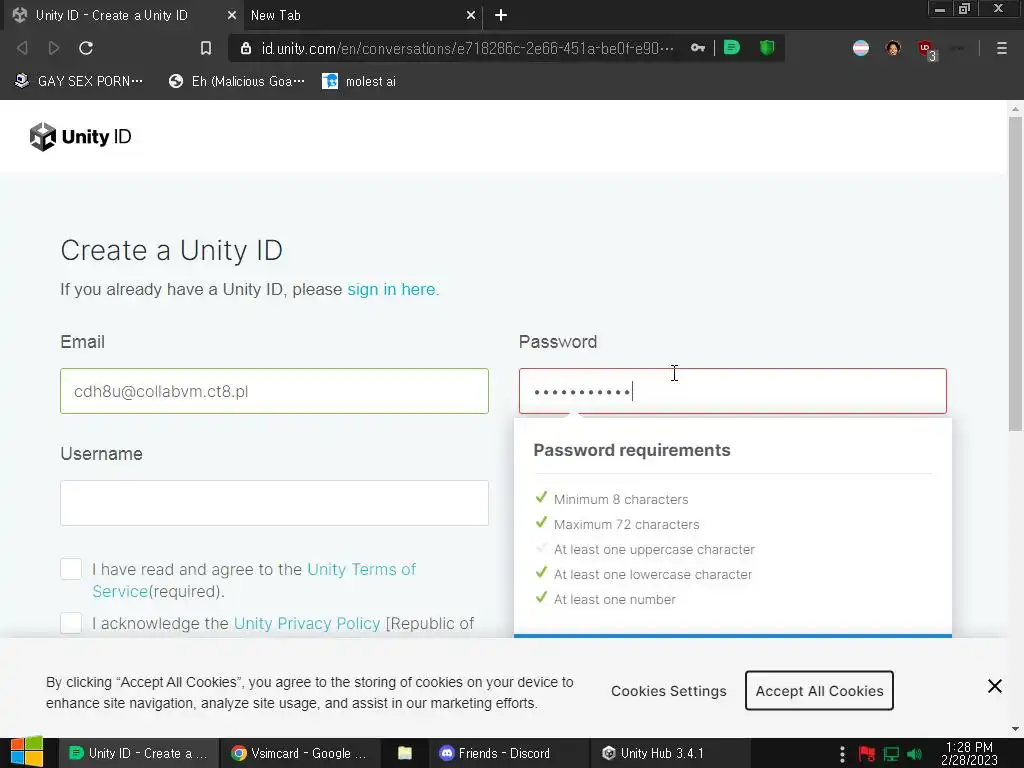Image resolution: width=1024 pixels, height=768 pixels.
Task: Click the 'At least one lowercase character' text
Action: click(x=652, y=574)
